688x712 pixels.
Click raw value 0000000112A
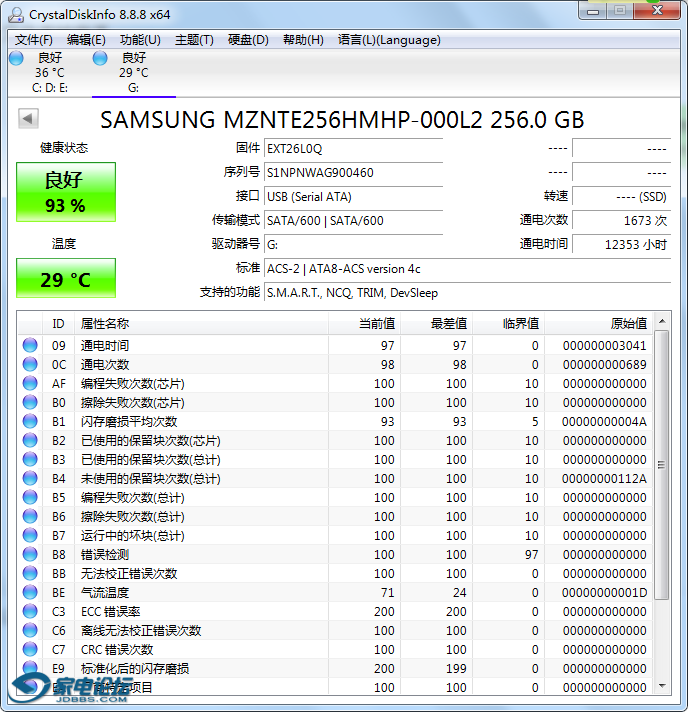click(x=604, y=479)
